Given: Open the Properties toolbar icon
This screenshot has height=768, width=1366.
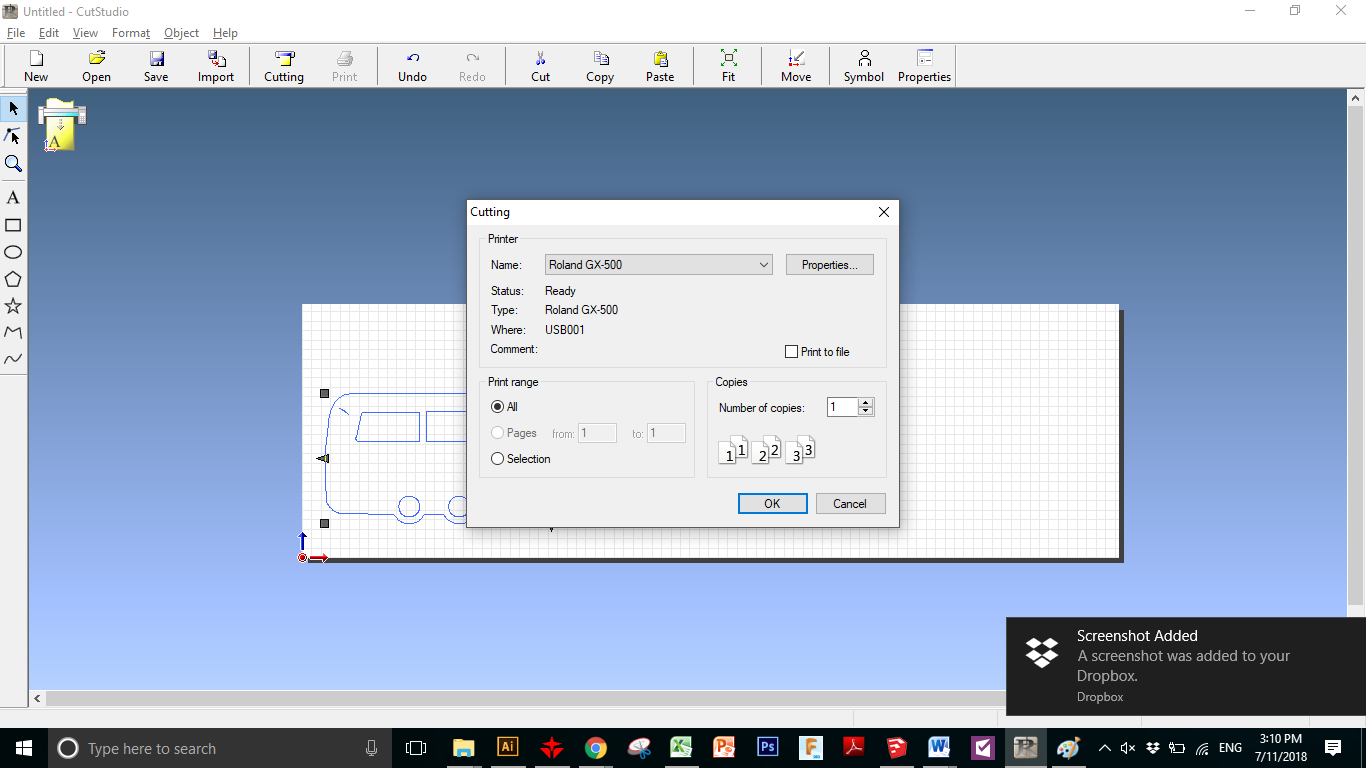Looking at the screenshot, I should tap(924, 66).
